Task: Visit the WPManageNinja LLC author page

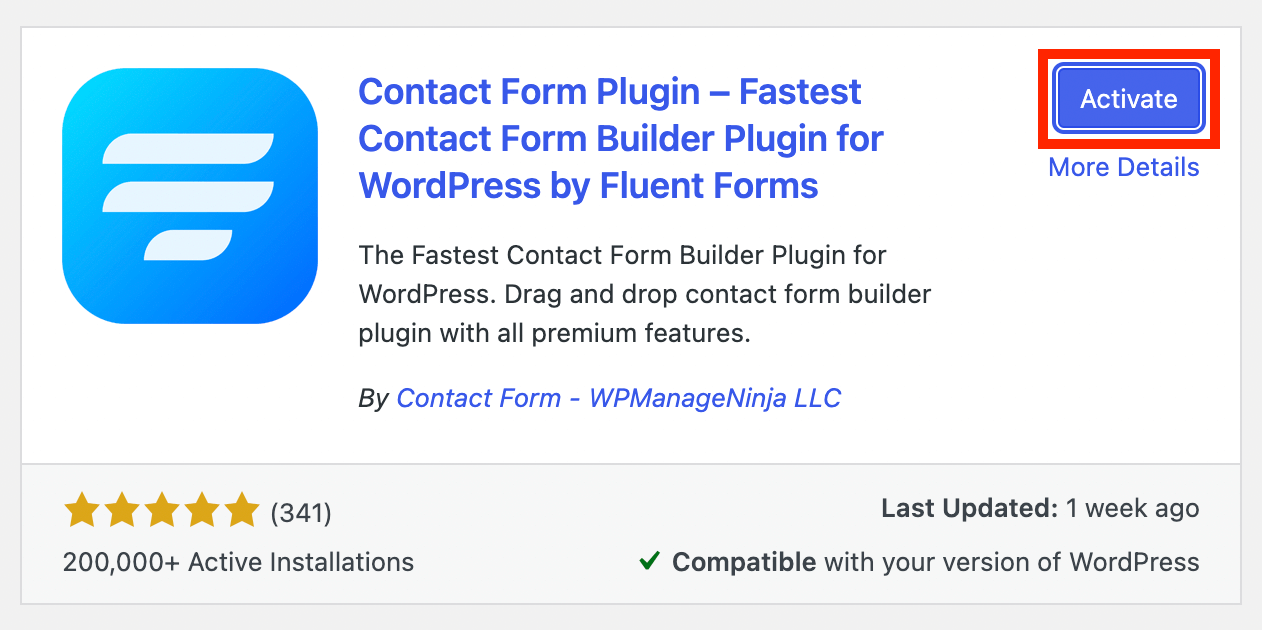Action: (x=618, y=398)
